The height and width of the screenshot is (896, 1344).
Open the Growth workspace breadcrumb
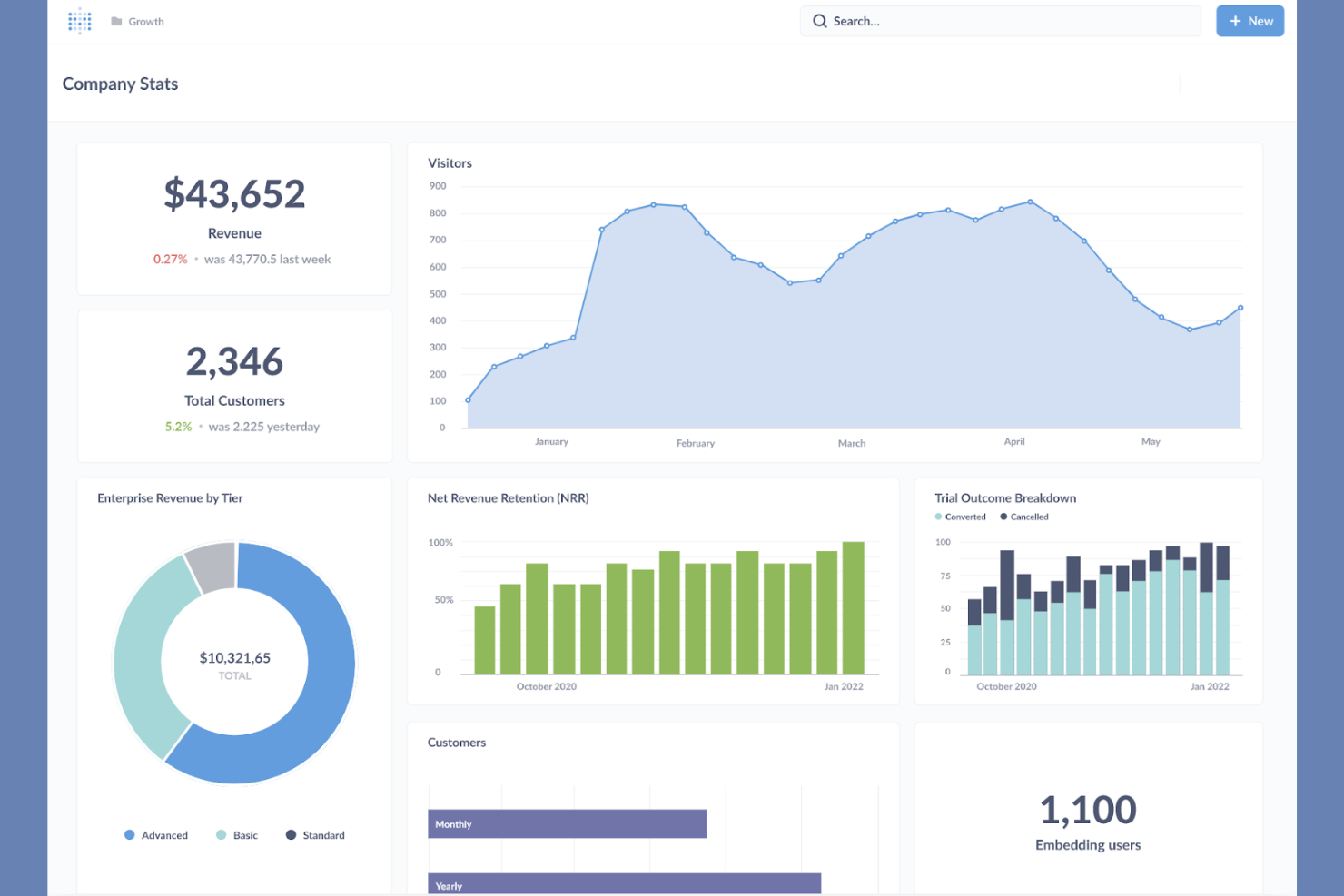145,21
